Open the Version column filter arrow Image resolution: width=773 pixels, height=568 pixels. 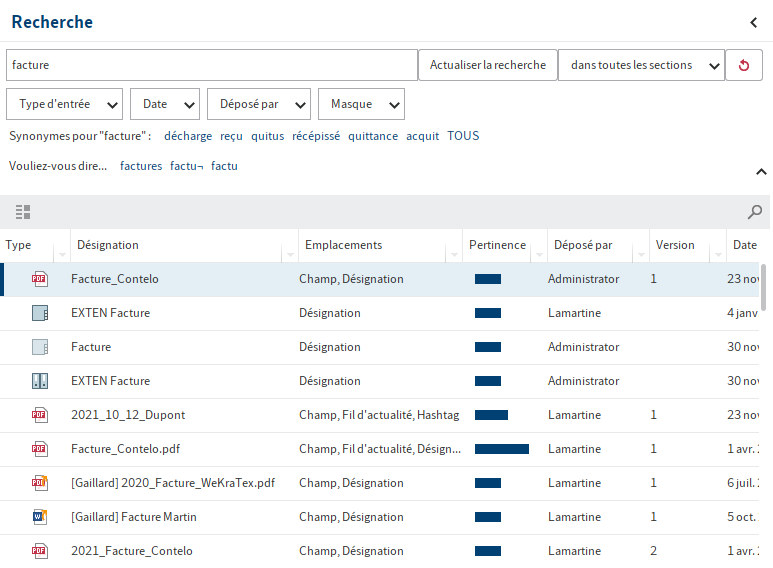[718, 254]
